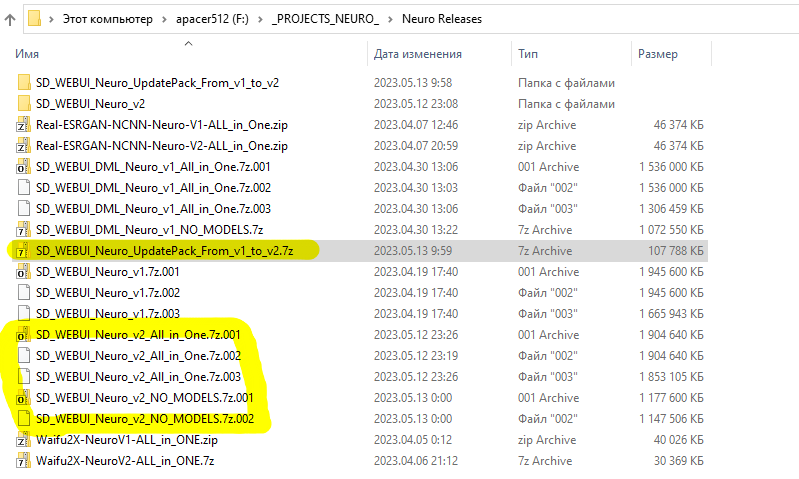
Task: Select file name Real-ESRGAN-NCNN-Neuro-V2-ALL_in_One.zip
Action: (162, 146)
